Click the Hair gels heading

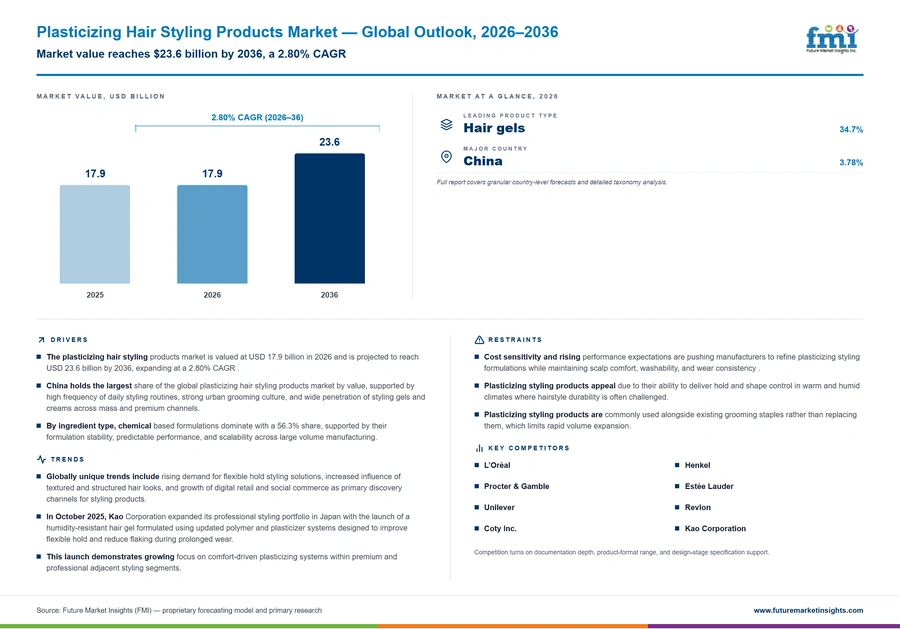pyautogui.click(x=494, y=128)
